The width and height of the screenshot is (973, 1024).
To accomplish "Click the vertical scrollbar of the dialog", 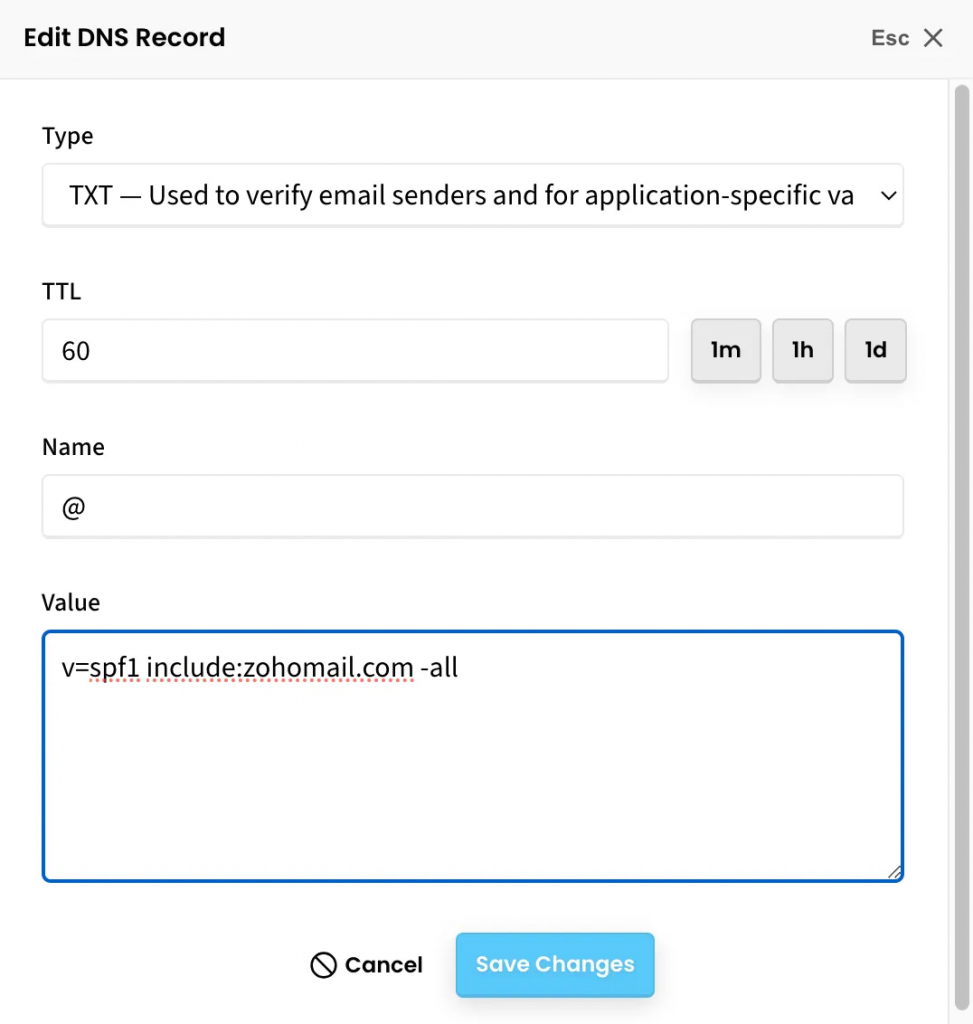I will click(x=960, y=500).
